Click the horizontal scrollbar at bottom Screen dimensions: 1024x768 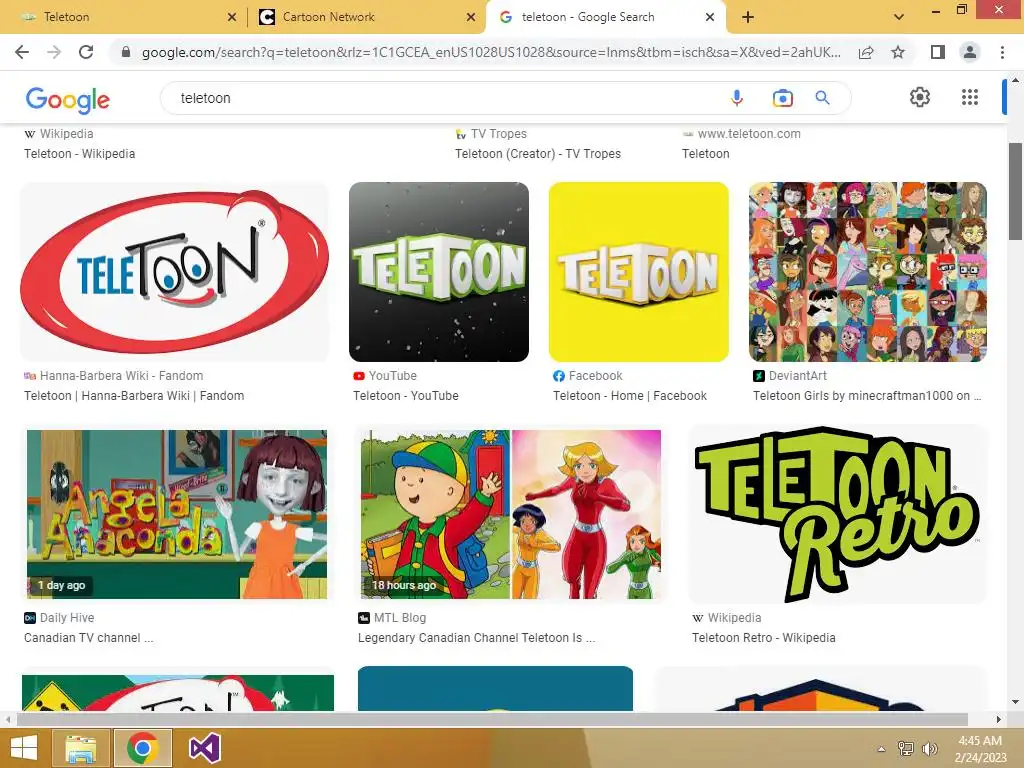pyautogui.click(x=492, y=719)
